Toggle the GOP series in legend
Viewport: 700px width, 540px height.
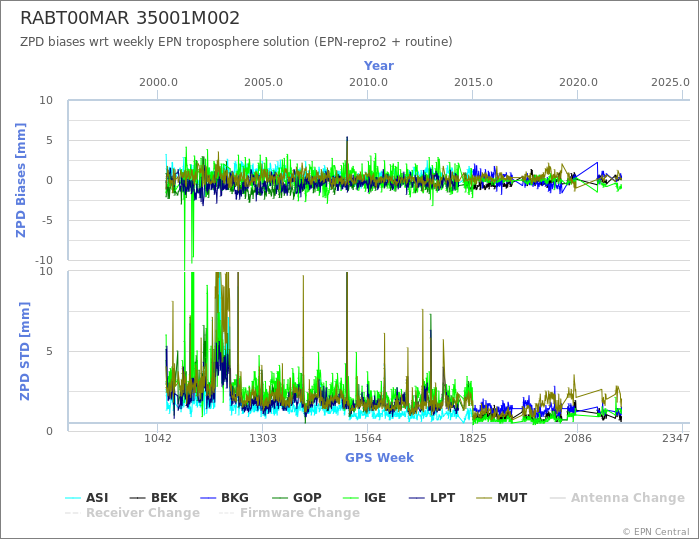(296, 498)
